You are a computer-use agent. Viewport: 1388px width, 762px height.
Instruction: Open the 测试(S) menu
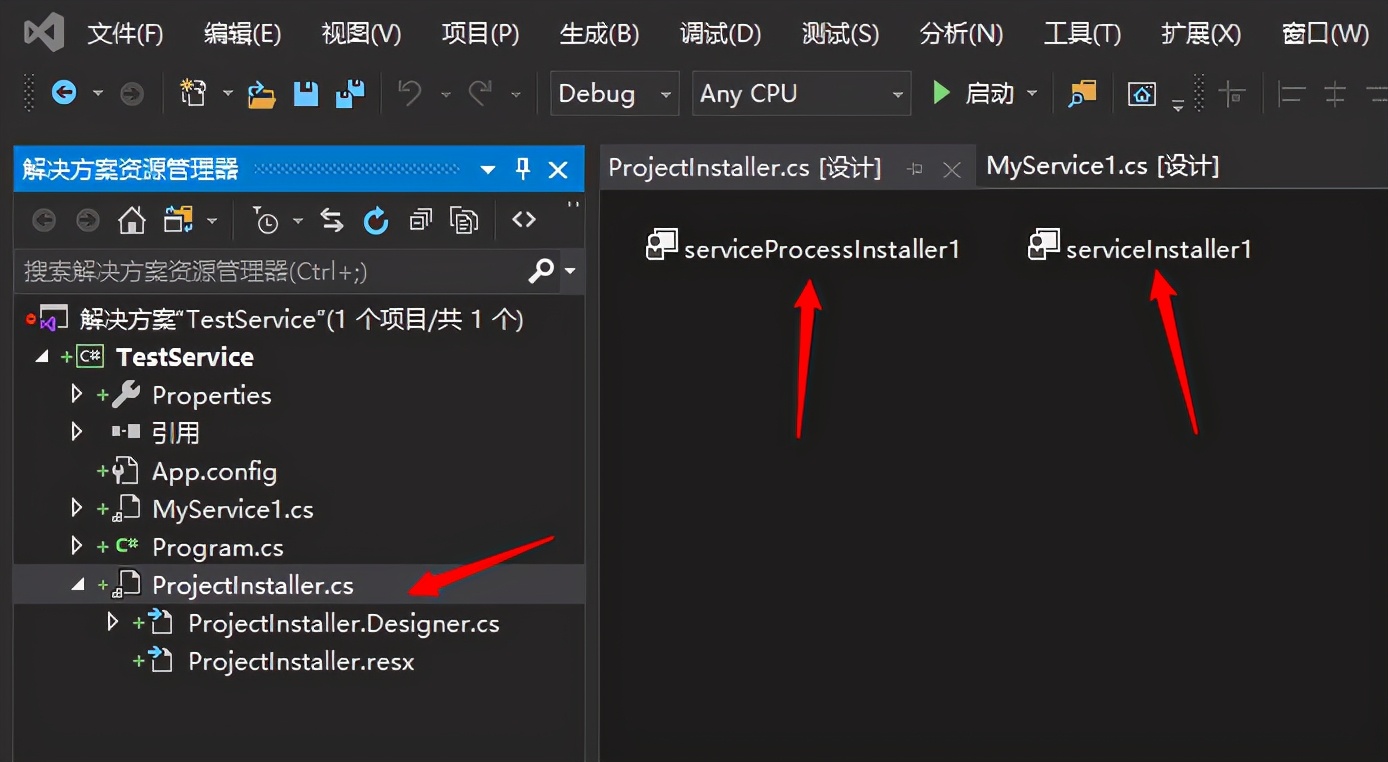(x=840, y=34)
